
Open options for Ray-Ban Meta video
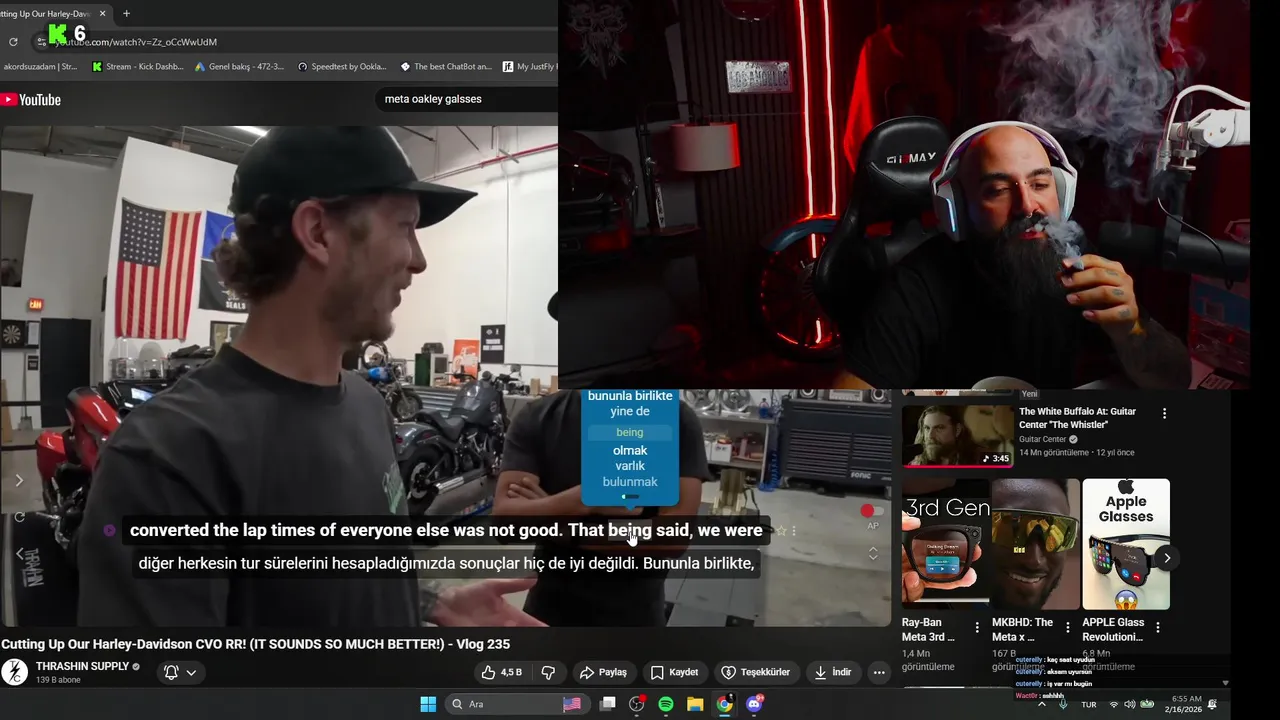point(977,628)
